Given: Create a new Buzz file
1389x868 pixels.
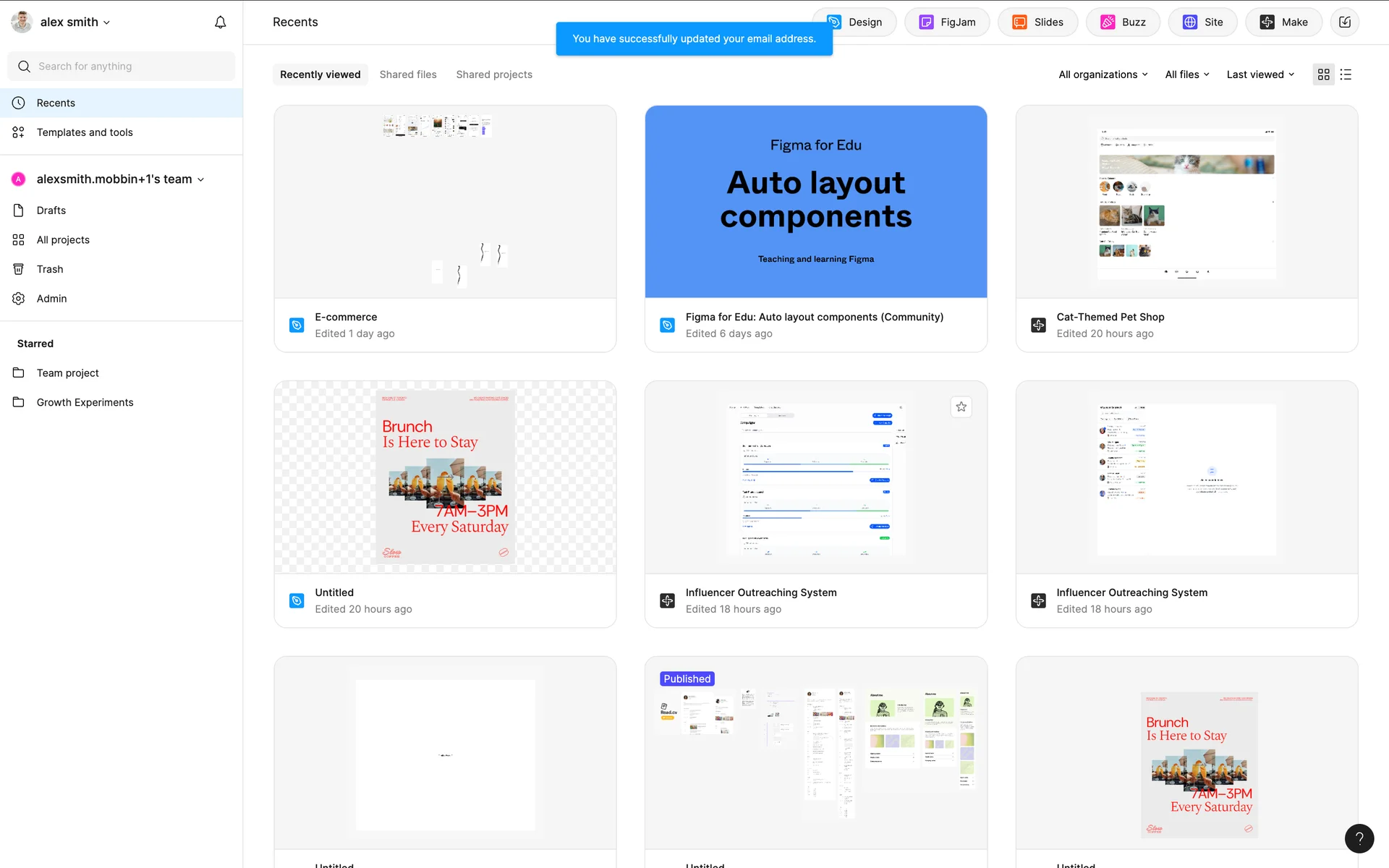Looking at the screenshot, I should point(1123,22).
